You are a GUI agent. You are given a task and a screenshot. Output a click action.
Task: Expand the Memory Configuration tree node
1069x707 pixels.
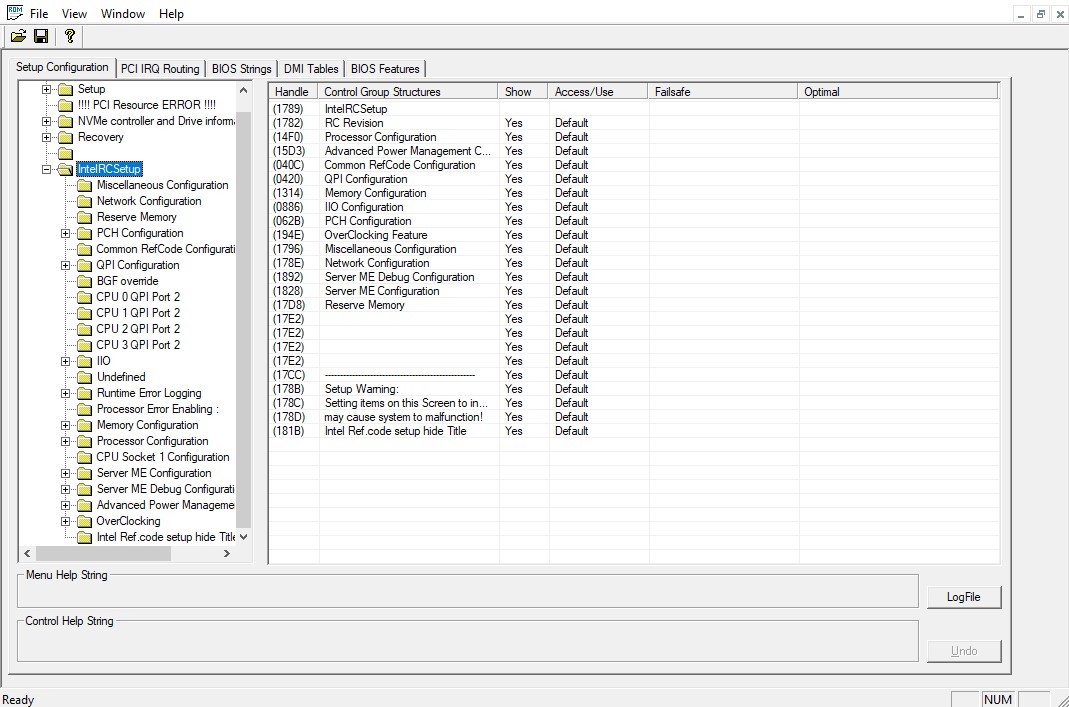(x=66, y=425)
